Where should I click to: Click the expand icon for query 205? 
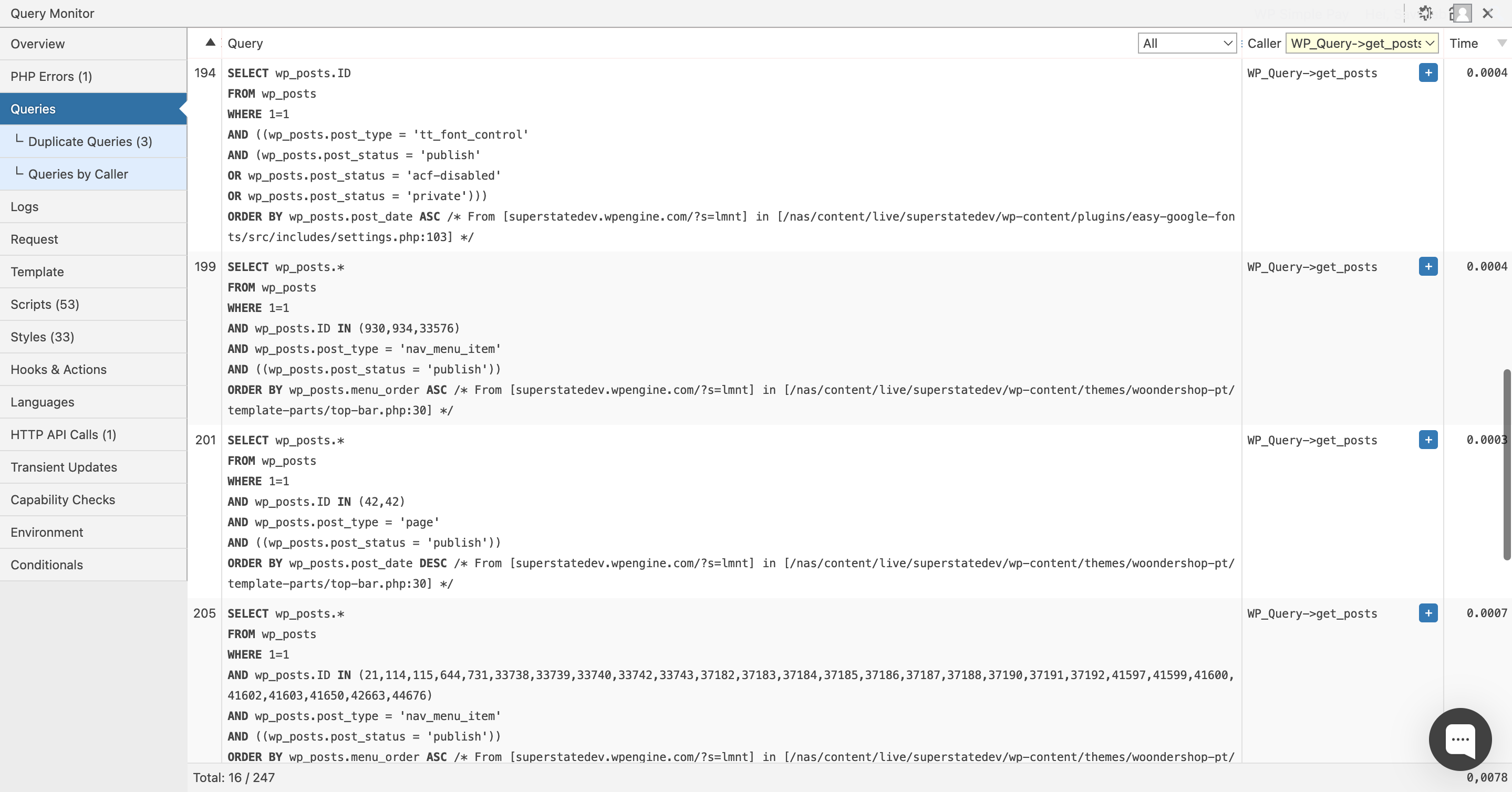tap(1428, 613)
